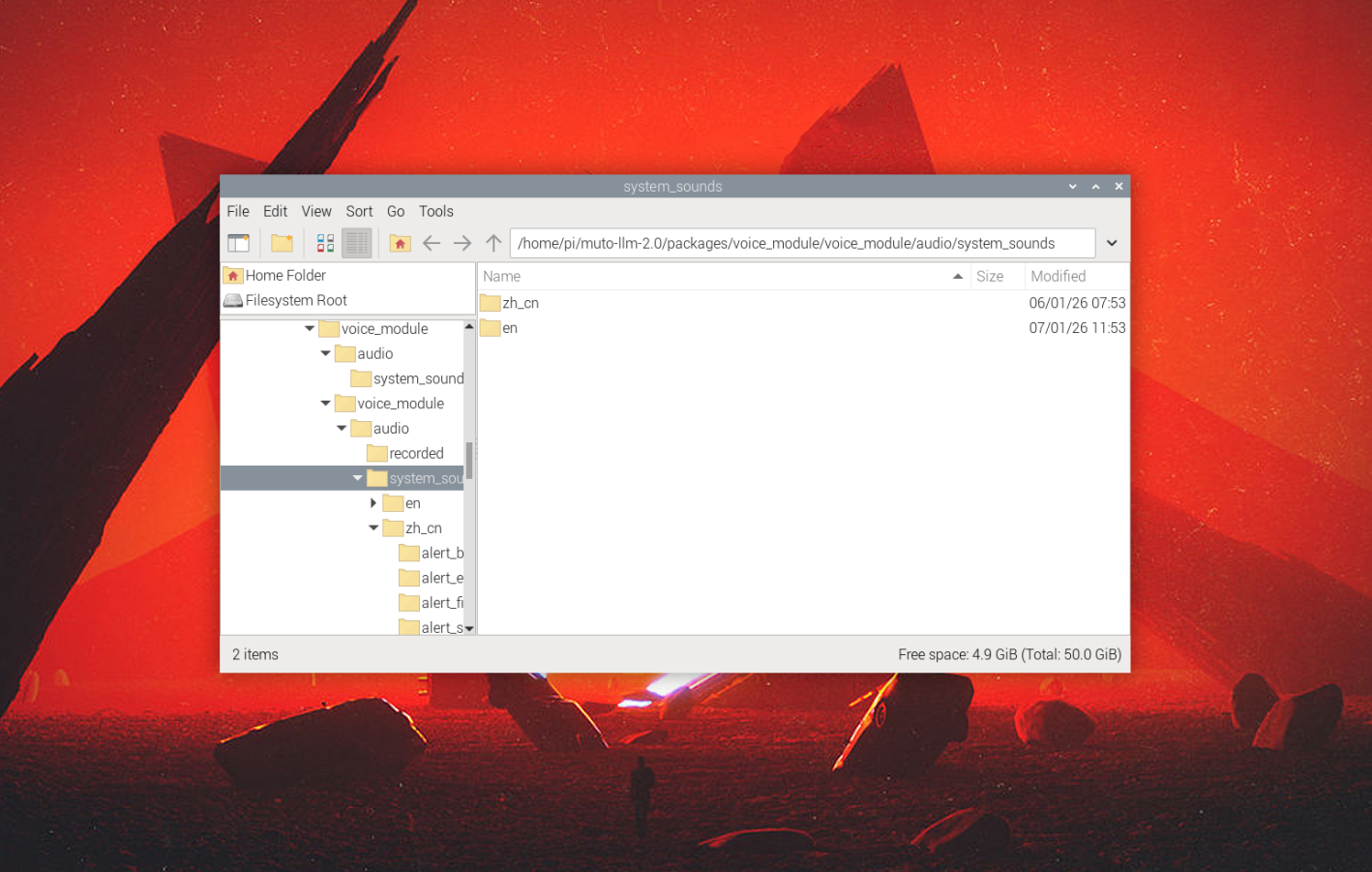The height and width of the screenshot is (872, 1372).
Task: Open the Go menu
Action: [x=396, y=211]
